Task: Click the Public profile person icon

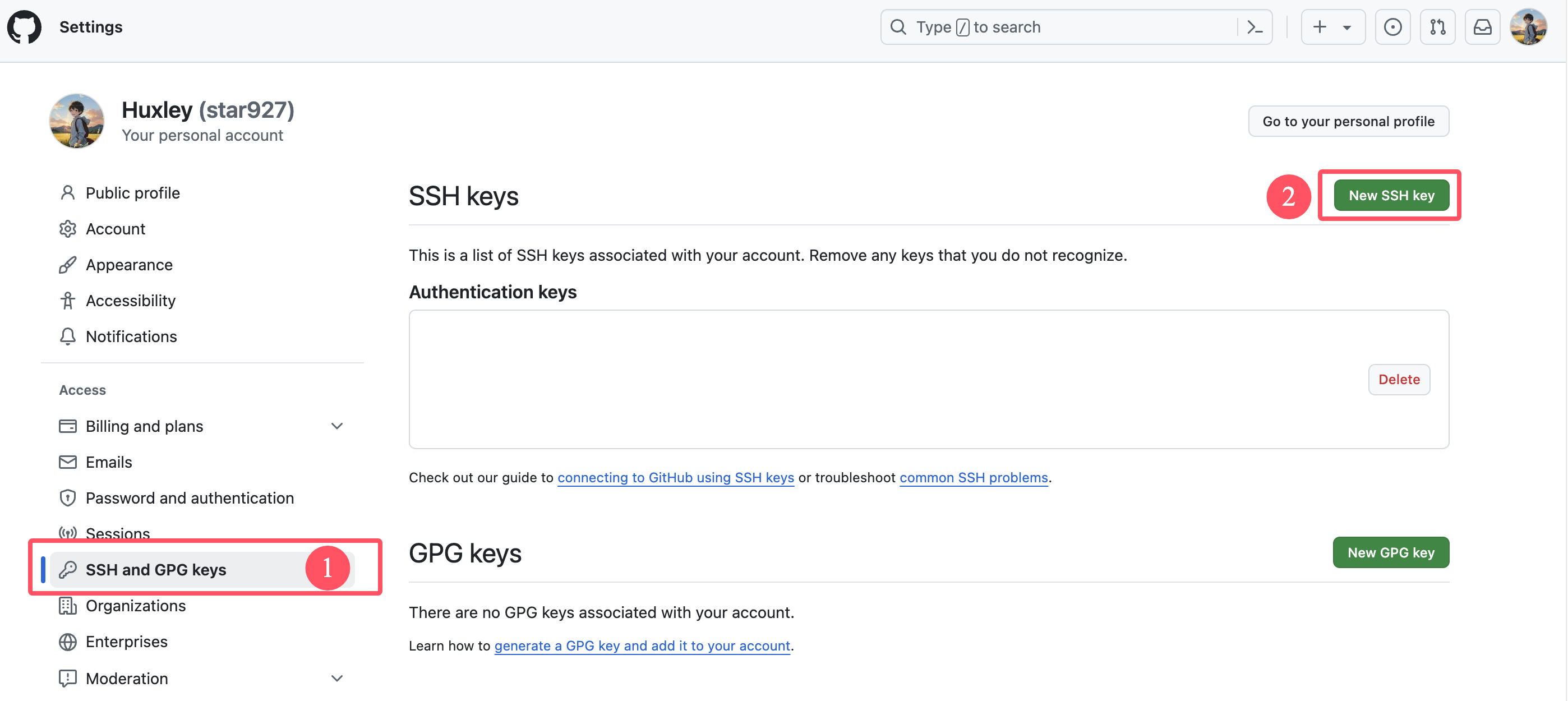Action: [x=67, y=193]
